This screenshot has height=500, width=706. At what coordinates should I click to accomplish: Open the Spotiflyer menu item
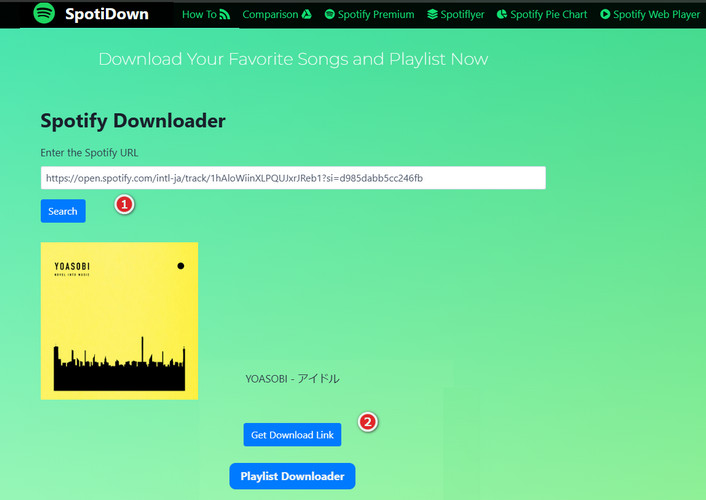tap(462, 14)
